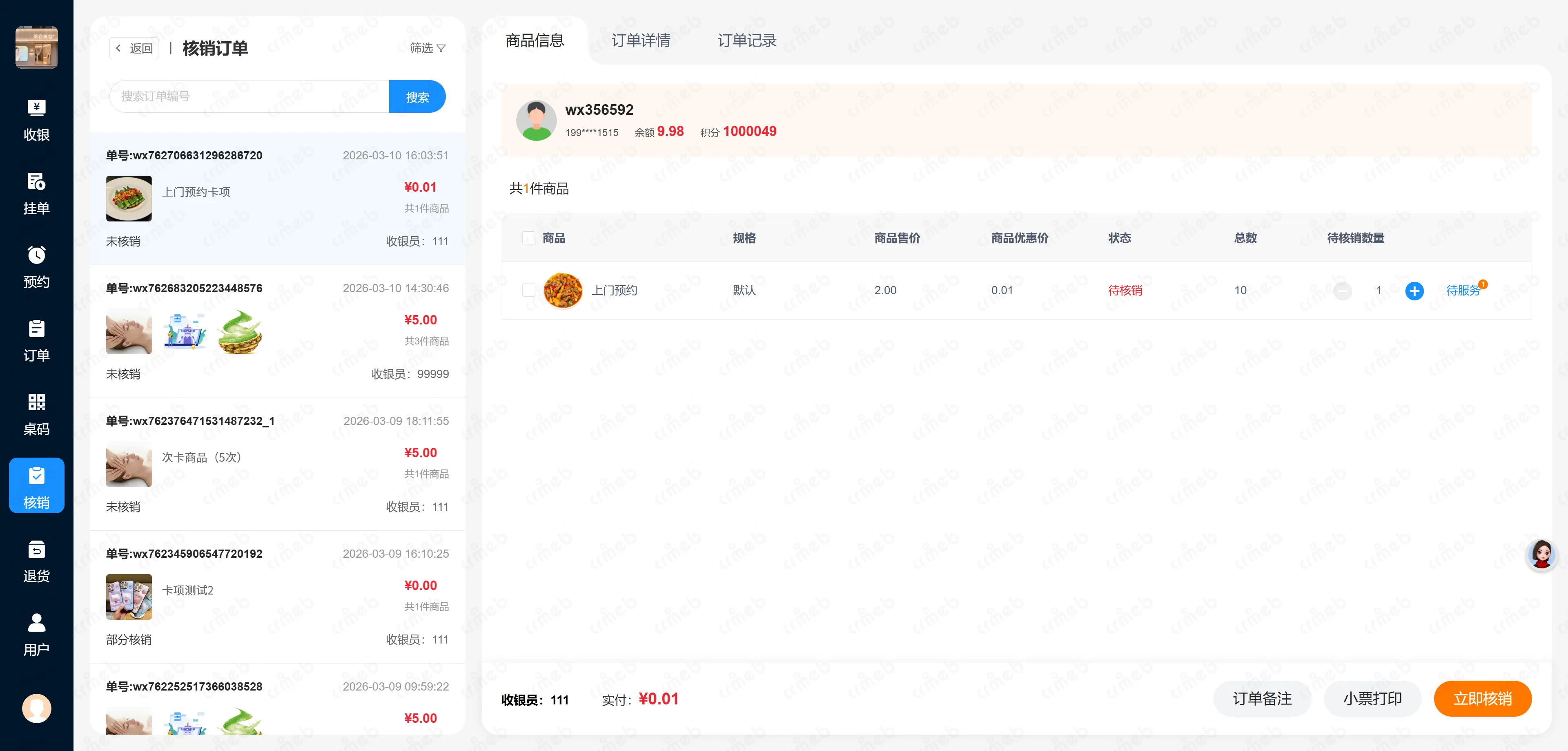
Task: Click the 搜索订单编号 search field
Action: click(249, 96)
